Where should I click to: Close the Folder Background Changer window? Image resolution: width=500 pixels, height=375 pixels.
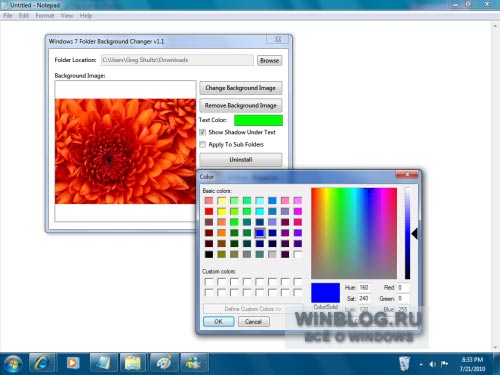(x=278, y=39)
